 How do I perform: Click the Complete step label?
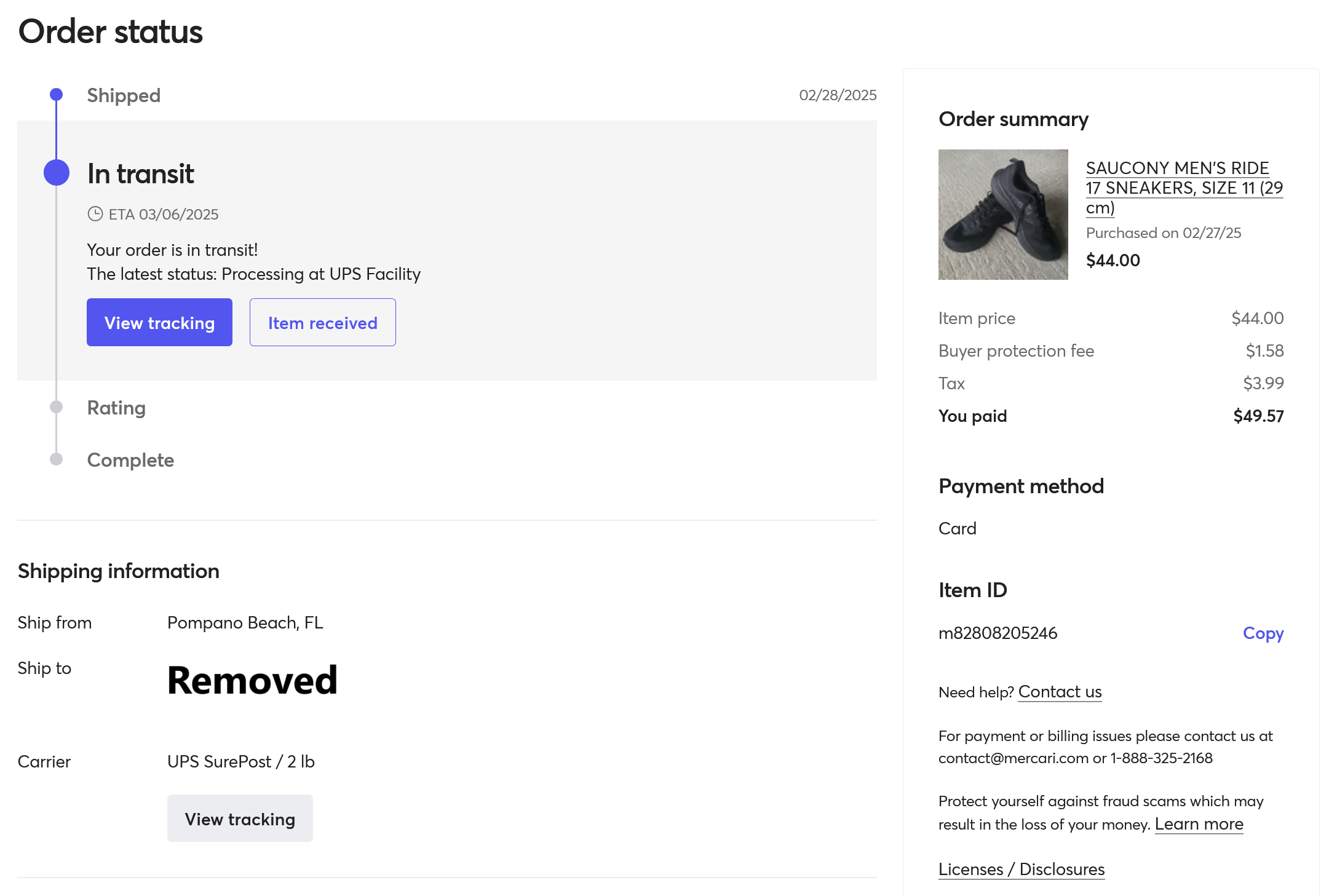click(130, 460)
